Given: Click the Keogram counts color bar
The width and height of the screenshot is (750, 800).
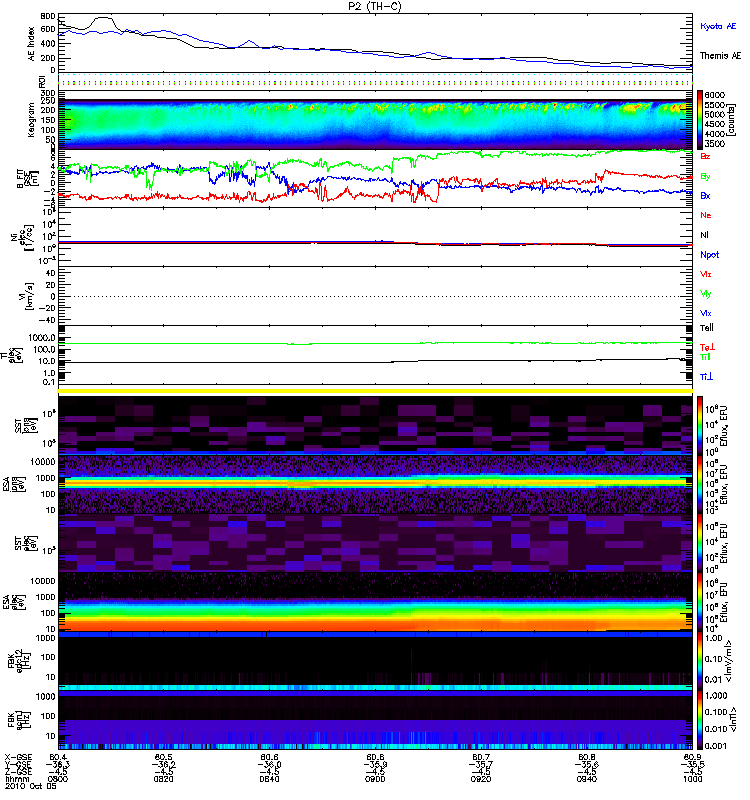Looking at the screenshot, I should [x=700, y=119].
